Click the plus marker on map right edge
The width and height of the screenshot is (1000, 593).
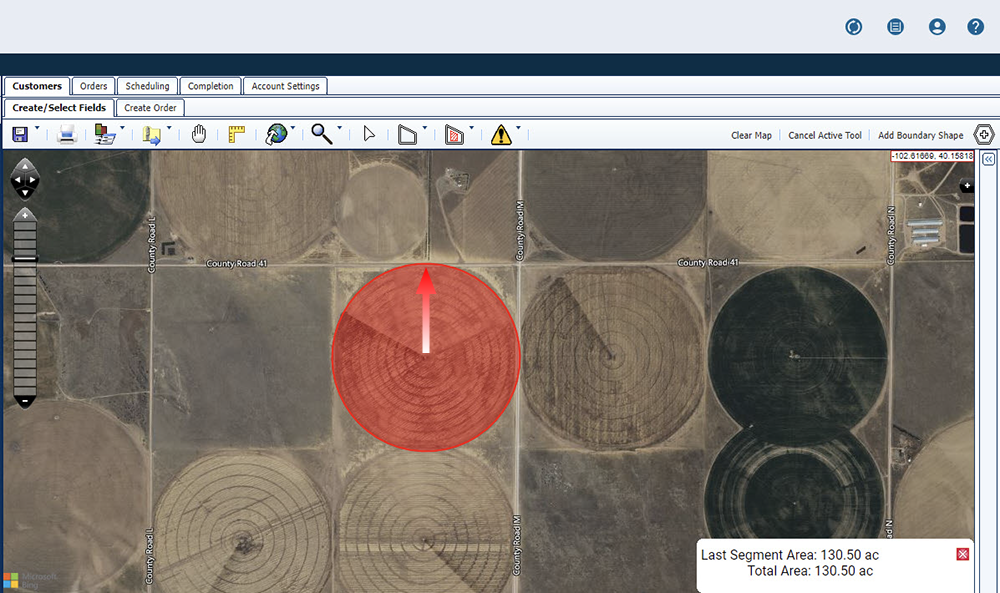[x=967, y=186]
